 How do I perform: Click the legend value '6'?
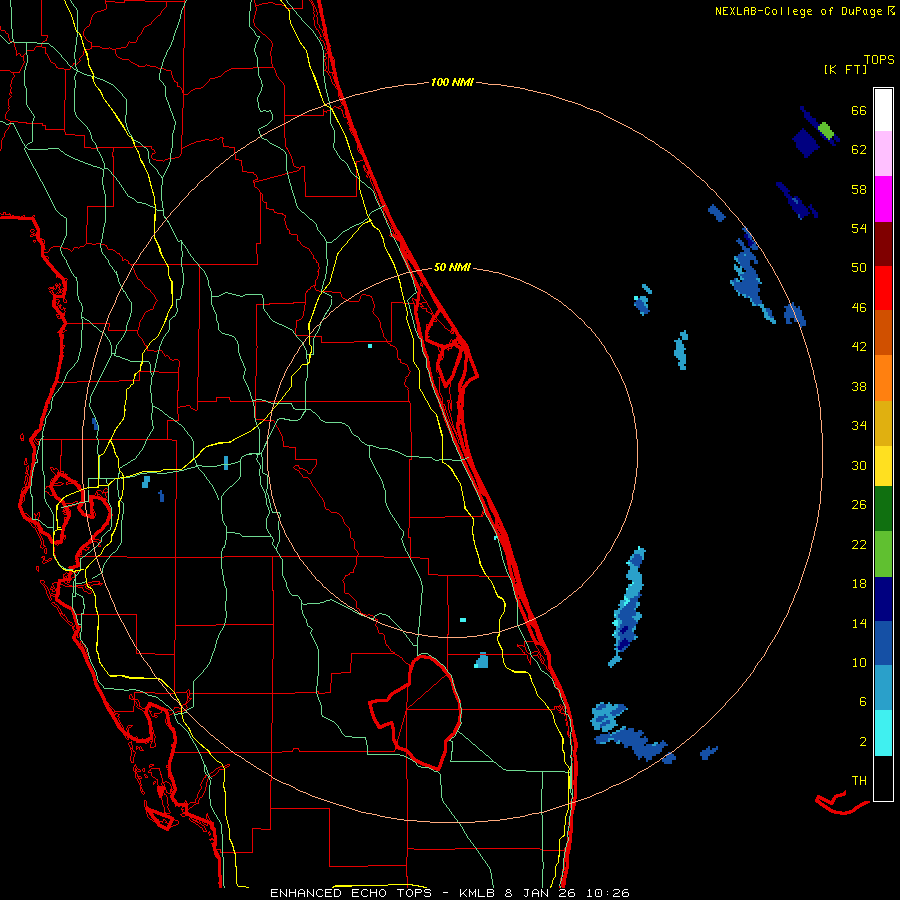[862, 702]
